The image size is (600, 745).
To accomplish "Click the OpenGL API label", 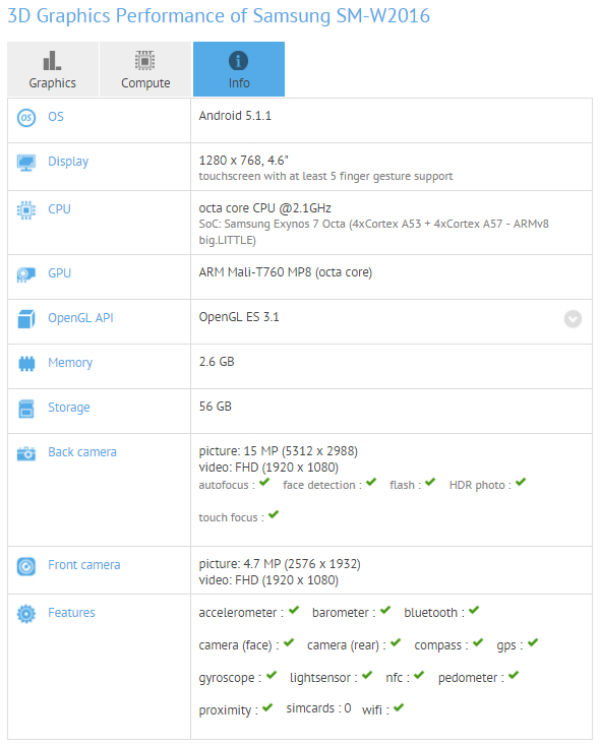I will (x=81, y=318).
